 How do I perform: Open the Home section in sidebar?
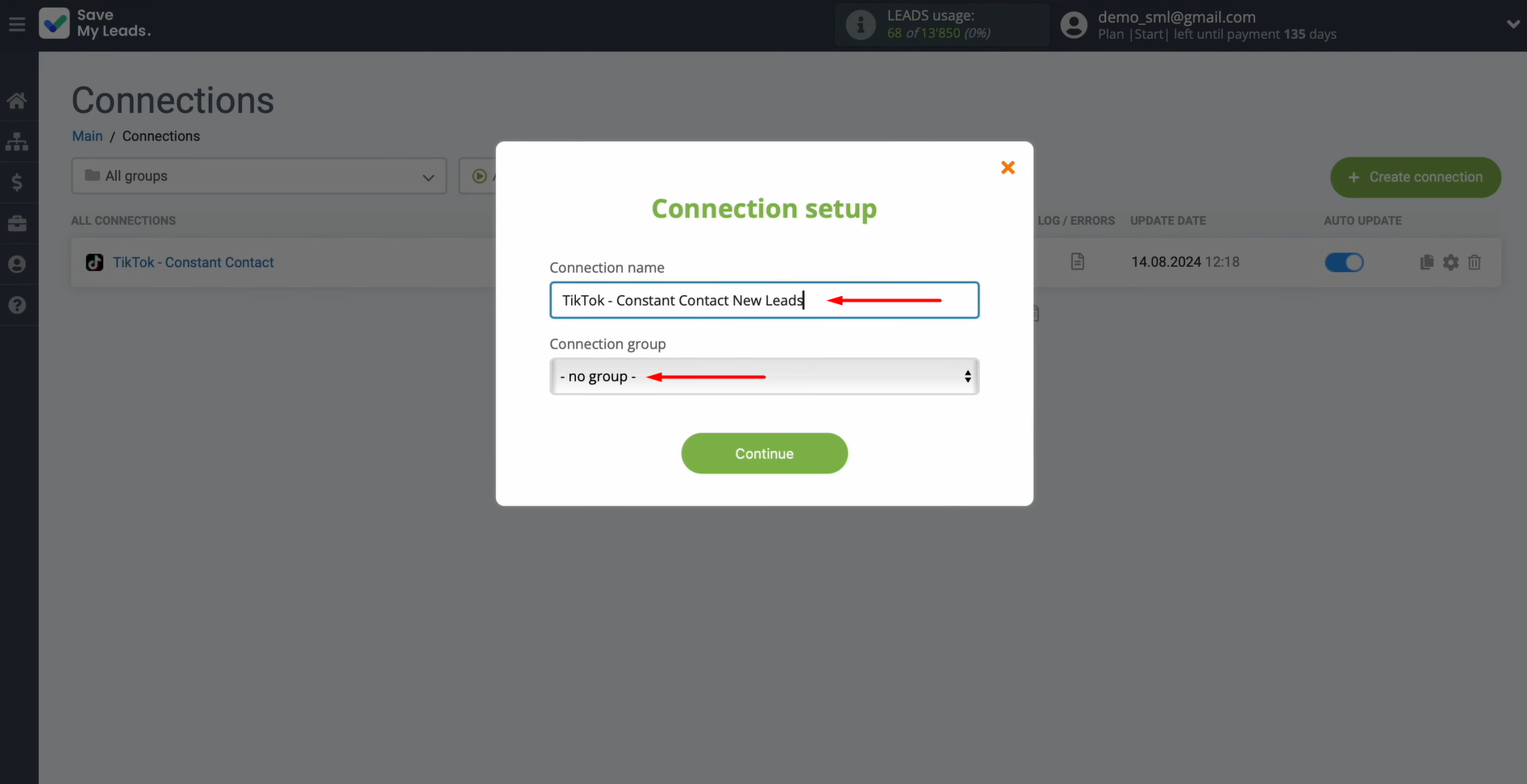(x=17, y=100)
